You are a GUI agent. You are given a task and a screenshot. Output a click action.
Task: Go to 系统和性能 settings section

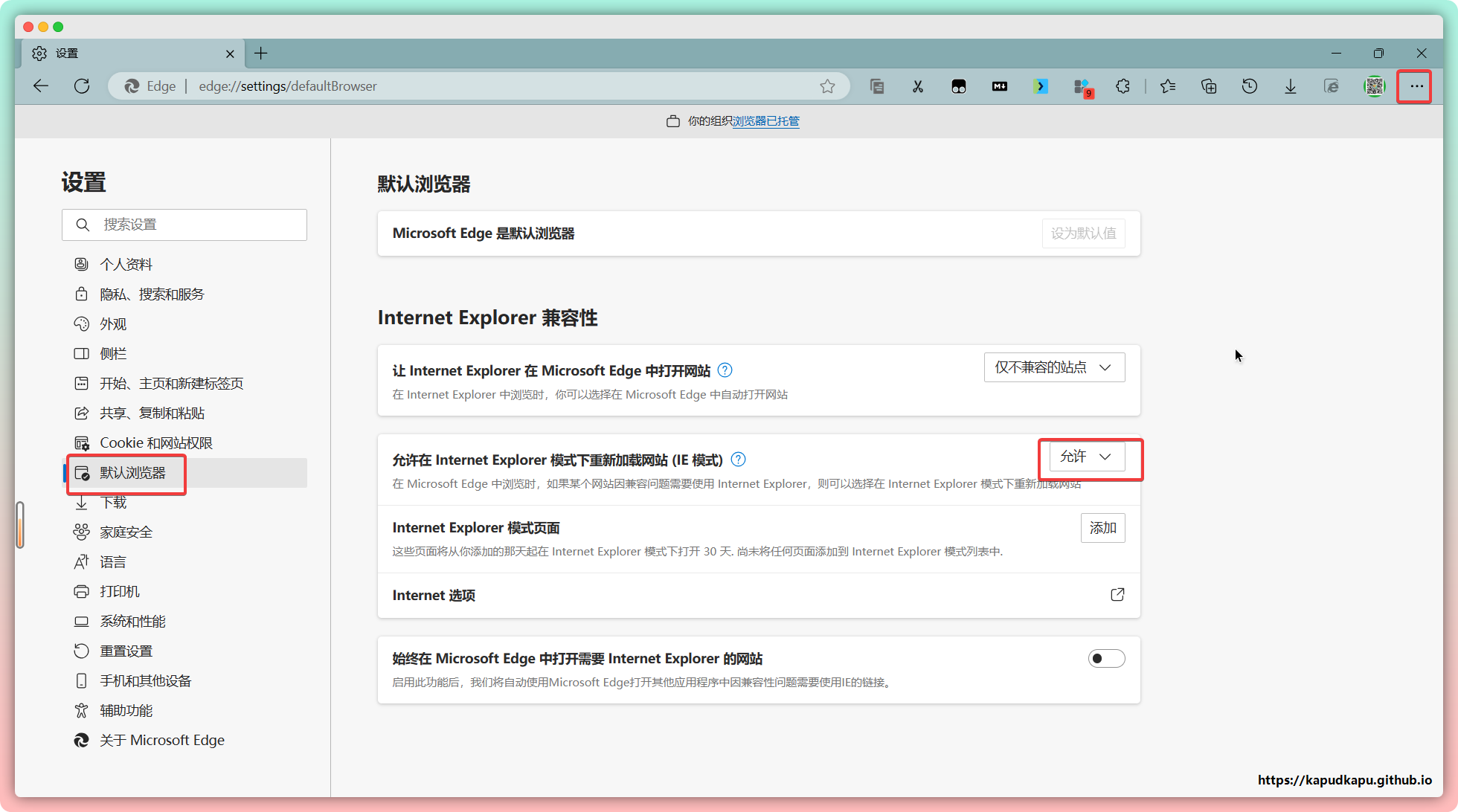(132, 622)
